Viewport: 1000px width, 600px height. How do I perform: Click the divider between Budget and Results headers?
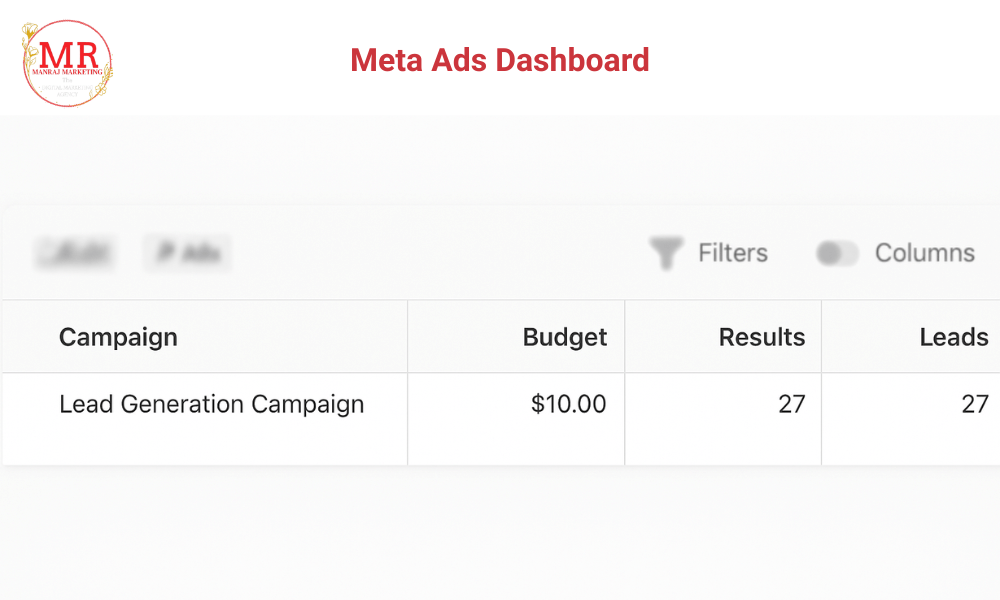click(x=625, y=337)
